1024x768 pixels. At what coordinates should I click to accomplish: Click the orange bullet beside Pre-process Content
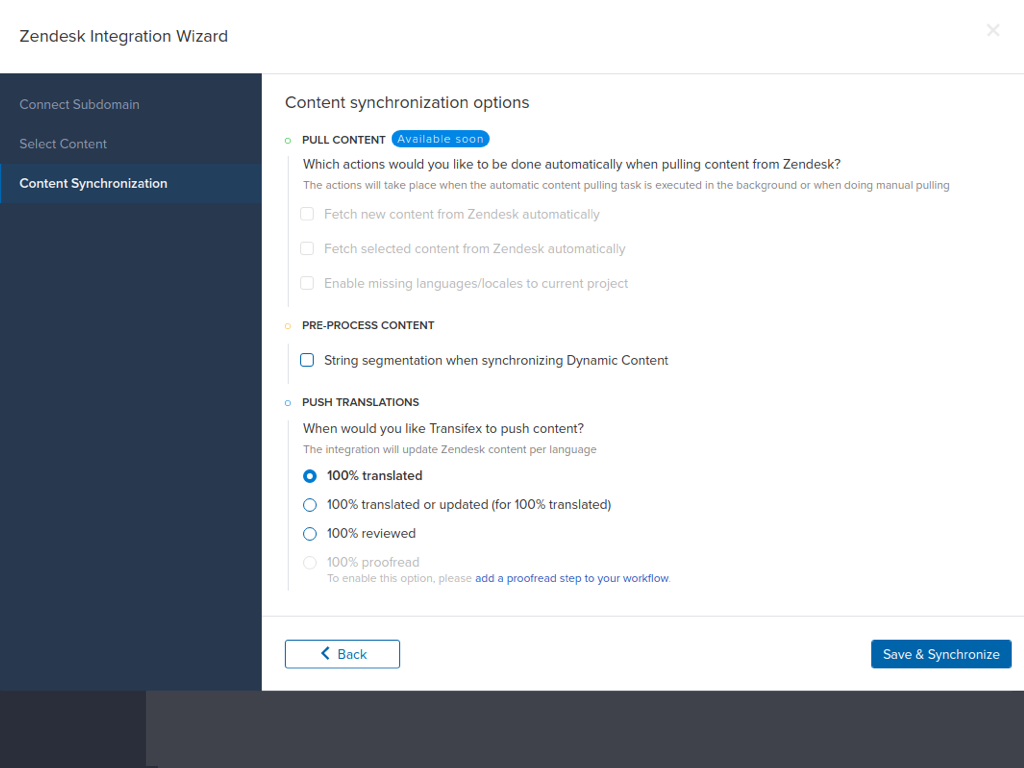[x=288, y=326]
